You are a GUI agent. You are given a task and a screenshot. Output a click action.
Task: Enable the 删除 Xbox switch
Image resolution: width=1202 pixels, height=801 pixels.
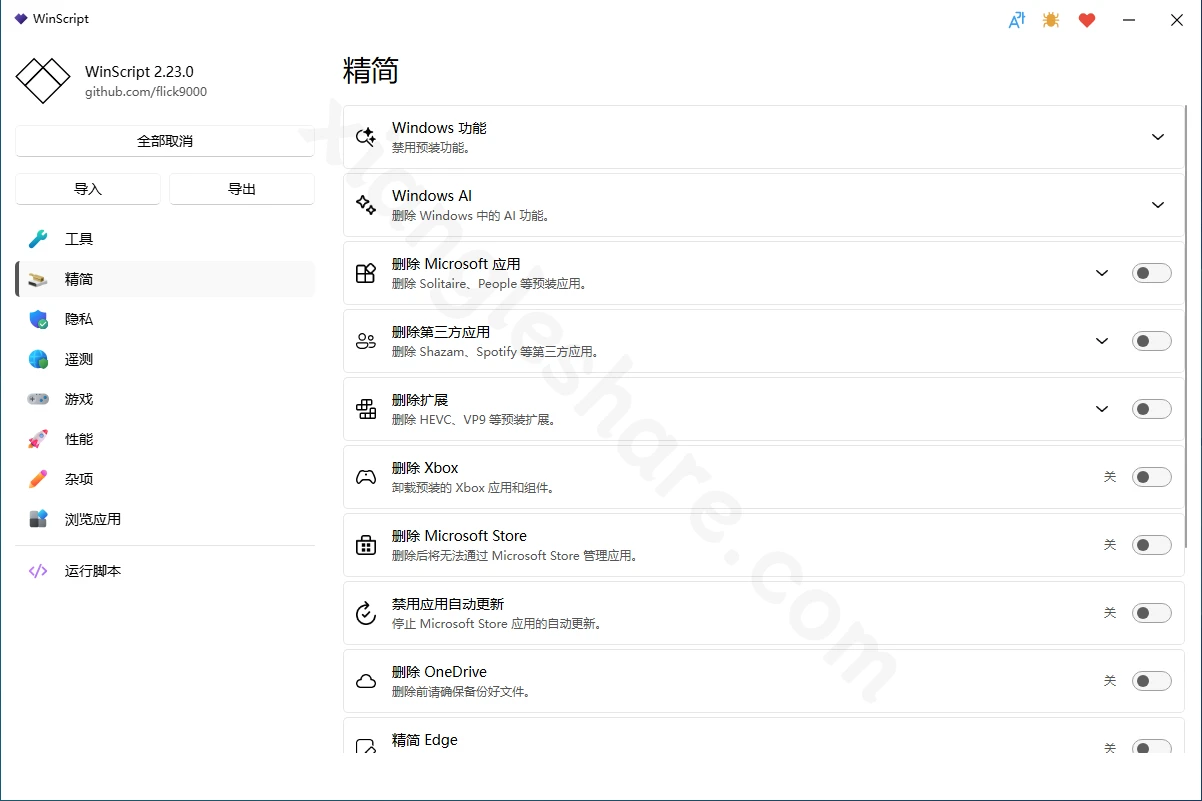pyautogui.click(x=1151, y=477)
